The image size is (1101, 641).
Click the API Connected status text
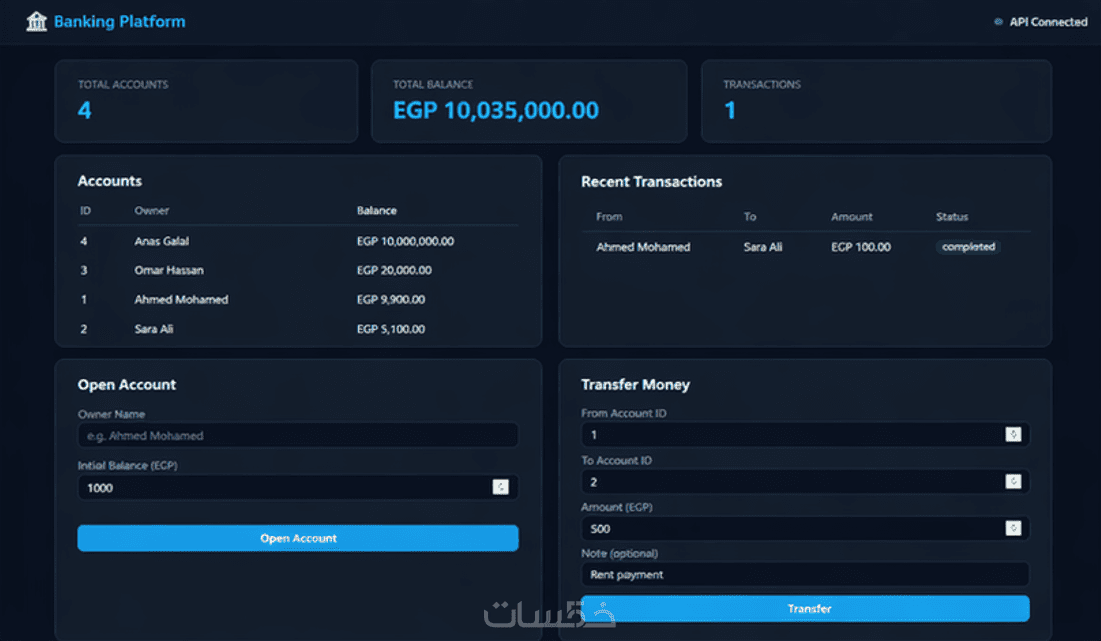pyautogui.click(x=1048, y=22)
